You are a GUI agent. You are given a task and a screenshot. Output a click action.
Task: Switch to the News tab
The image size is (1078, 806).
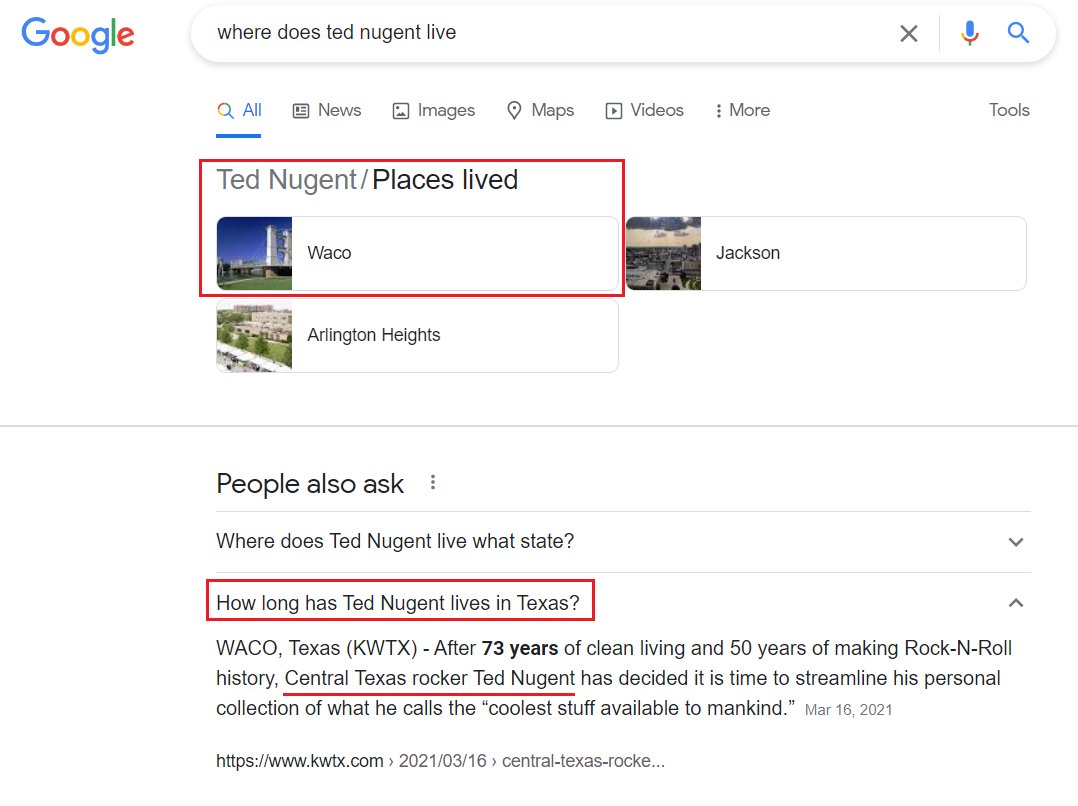[x=327, y=111]
